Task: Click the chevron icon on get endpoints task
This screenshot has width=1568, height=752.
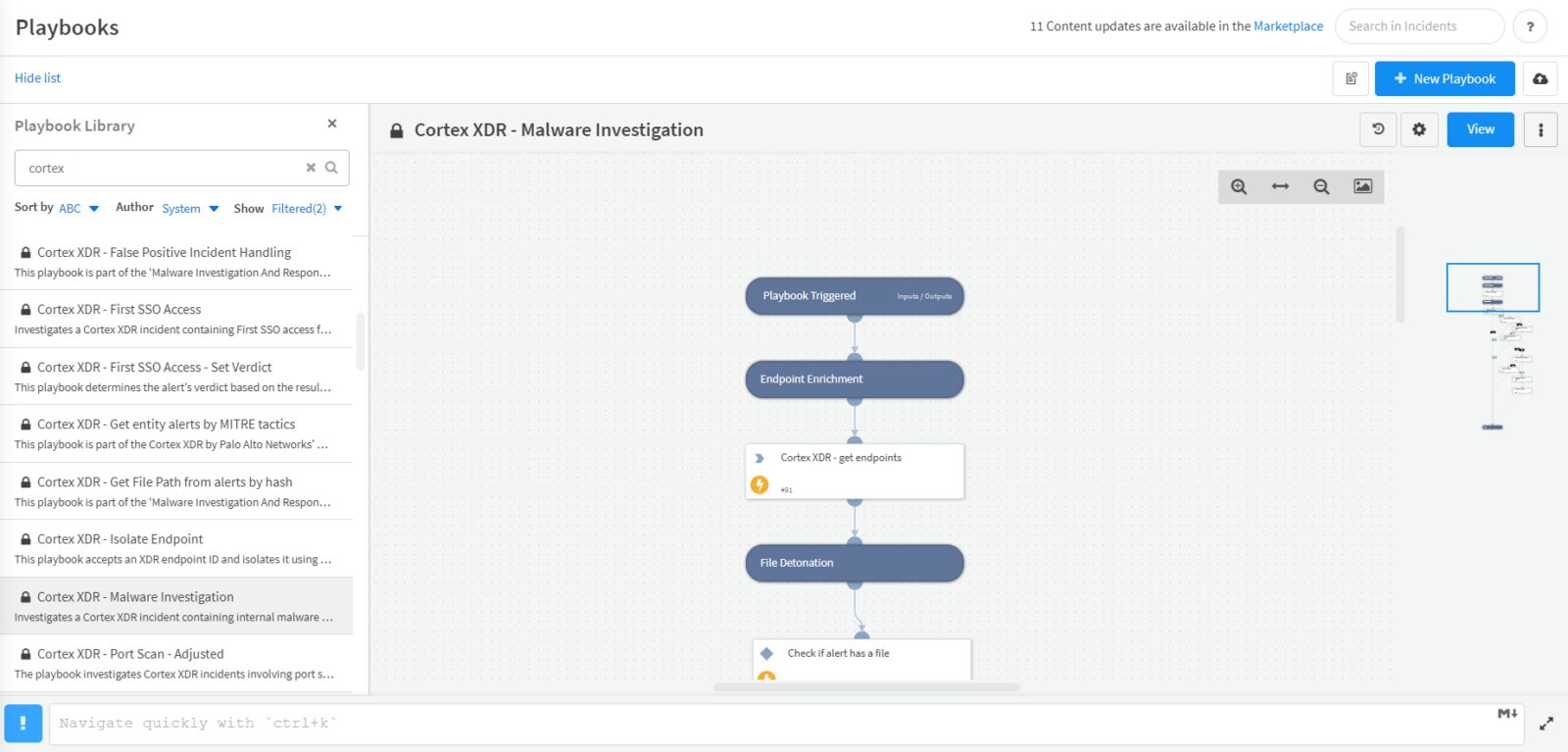Action: tap(759, 458)
